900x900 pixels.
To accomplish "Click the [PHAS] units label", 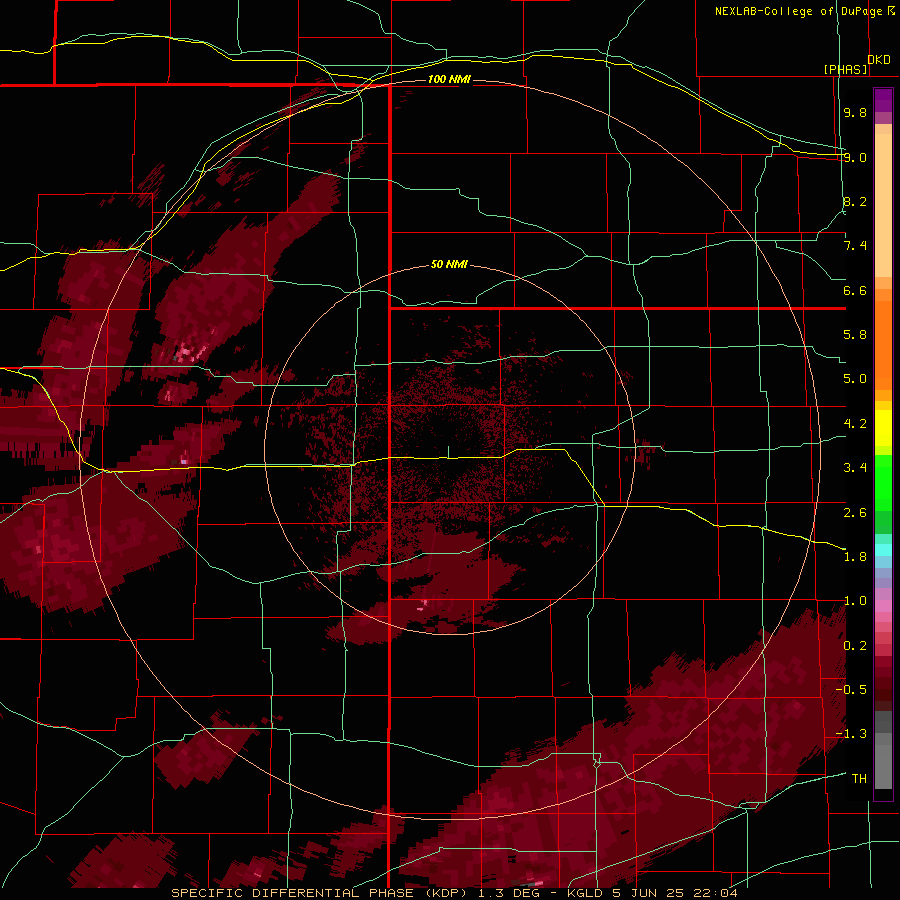I will (x=845, y=69).
